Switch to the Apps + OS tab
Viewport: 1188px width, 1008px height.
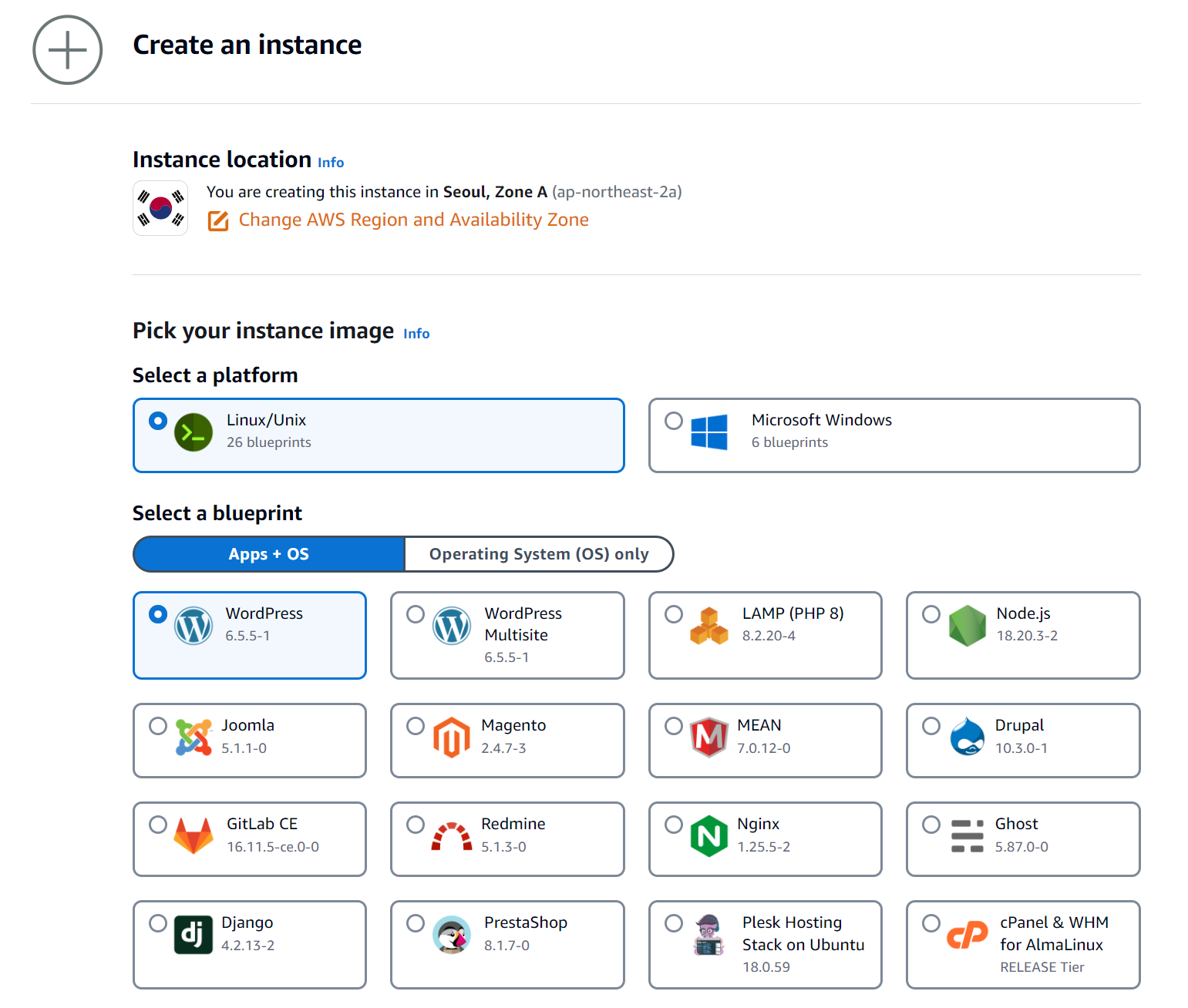click(269, 554)
